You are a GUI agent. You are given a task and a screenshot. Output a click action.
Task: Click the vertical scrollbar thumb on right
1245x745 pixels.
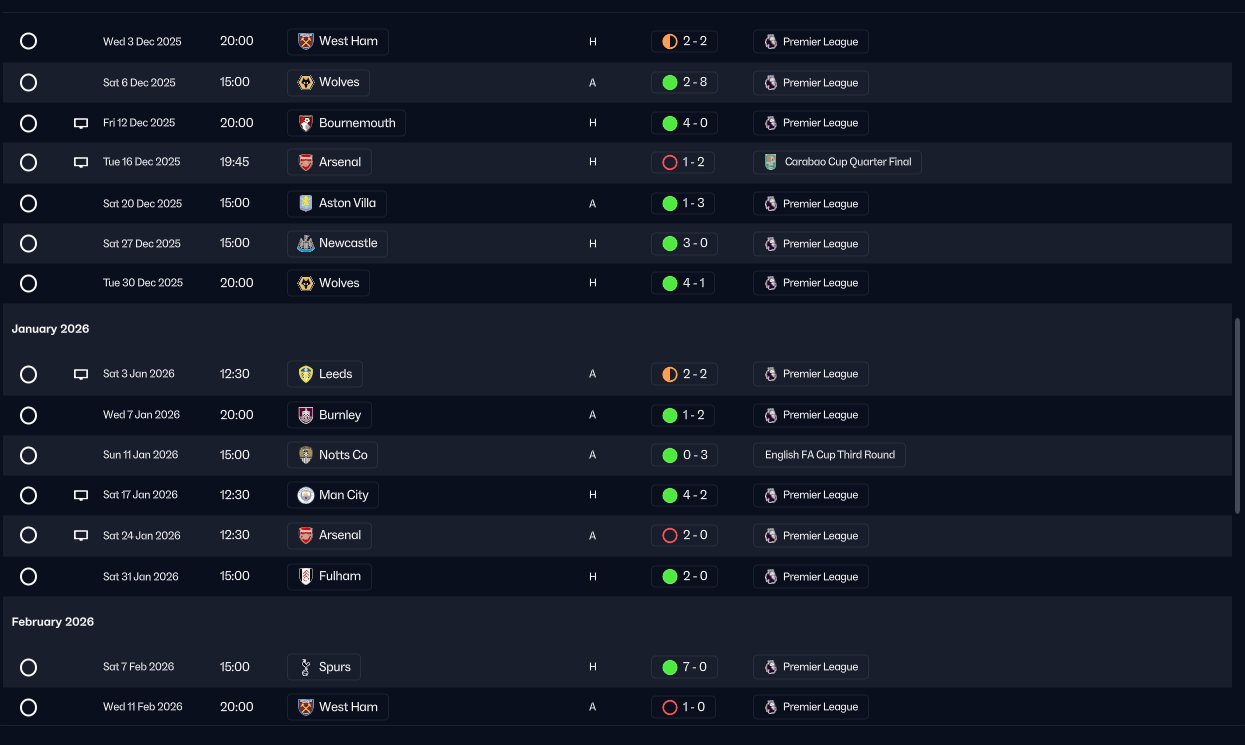1238,417
